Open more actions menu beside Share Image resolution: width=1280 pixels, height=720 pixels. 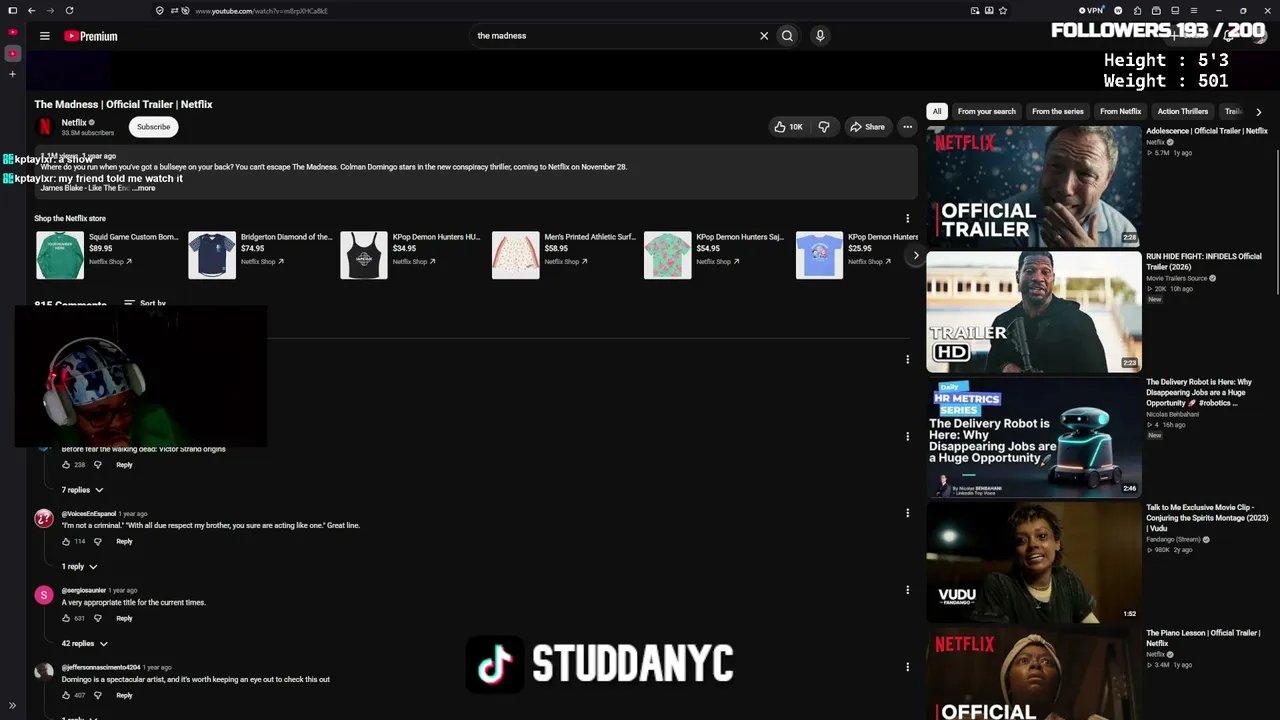(907, 127)
